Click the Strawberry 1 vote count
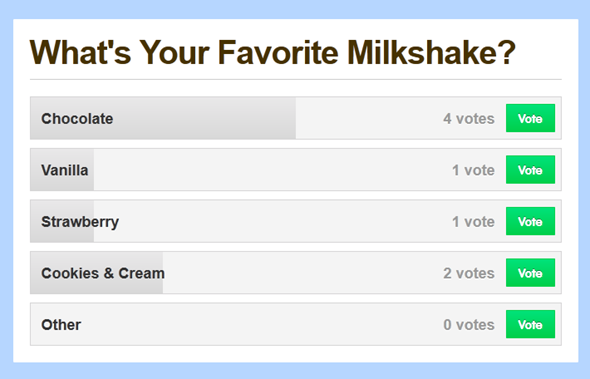 pyautogui.click(x=473, y=222)
